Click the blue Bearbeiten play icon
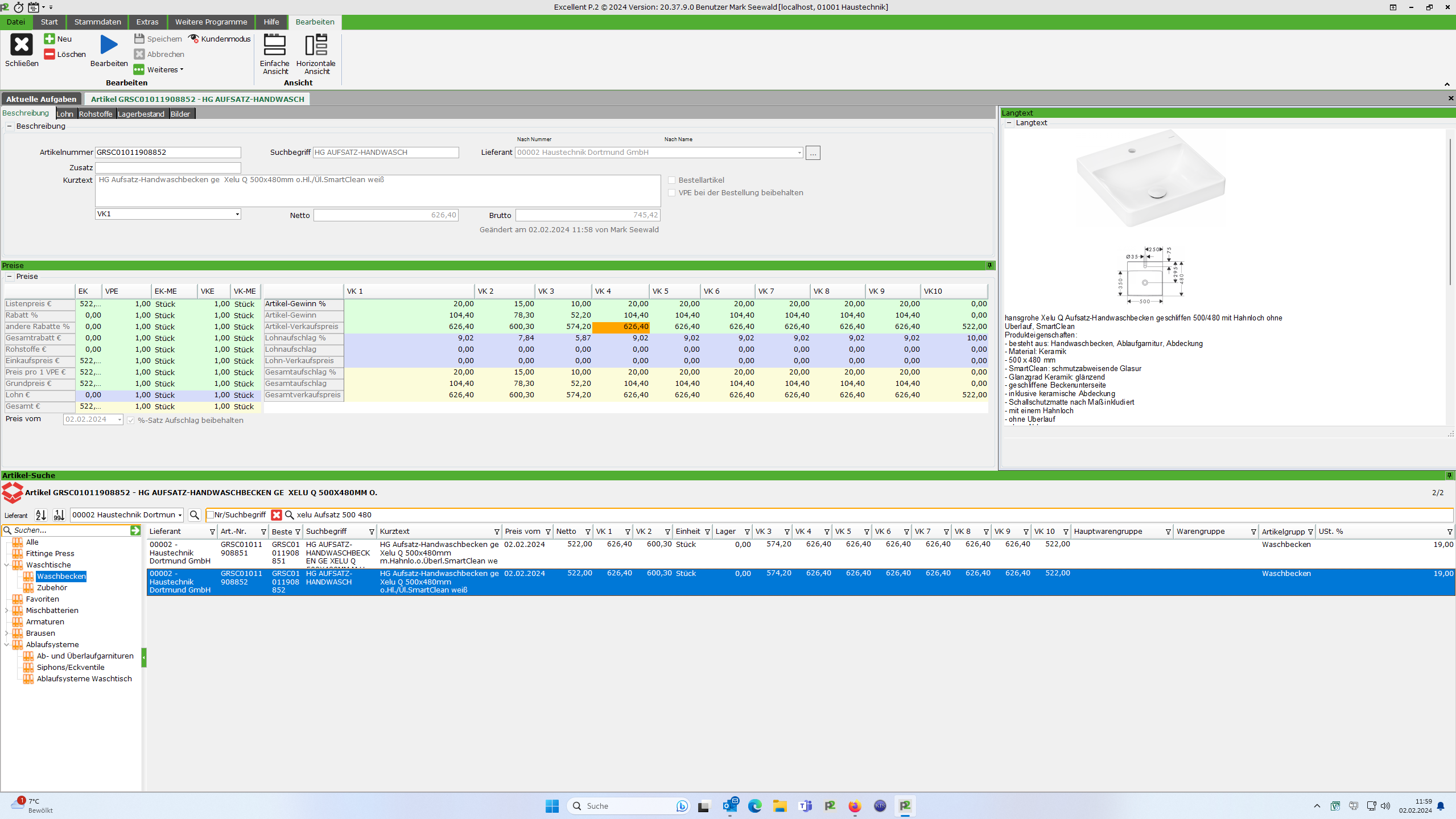The width and height of the screenshot is (1456, 819). pyautogui.click(x=109, y=44)
